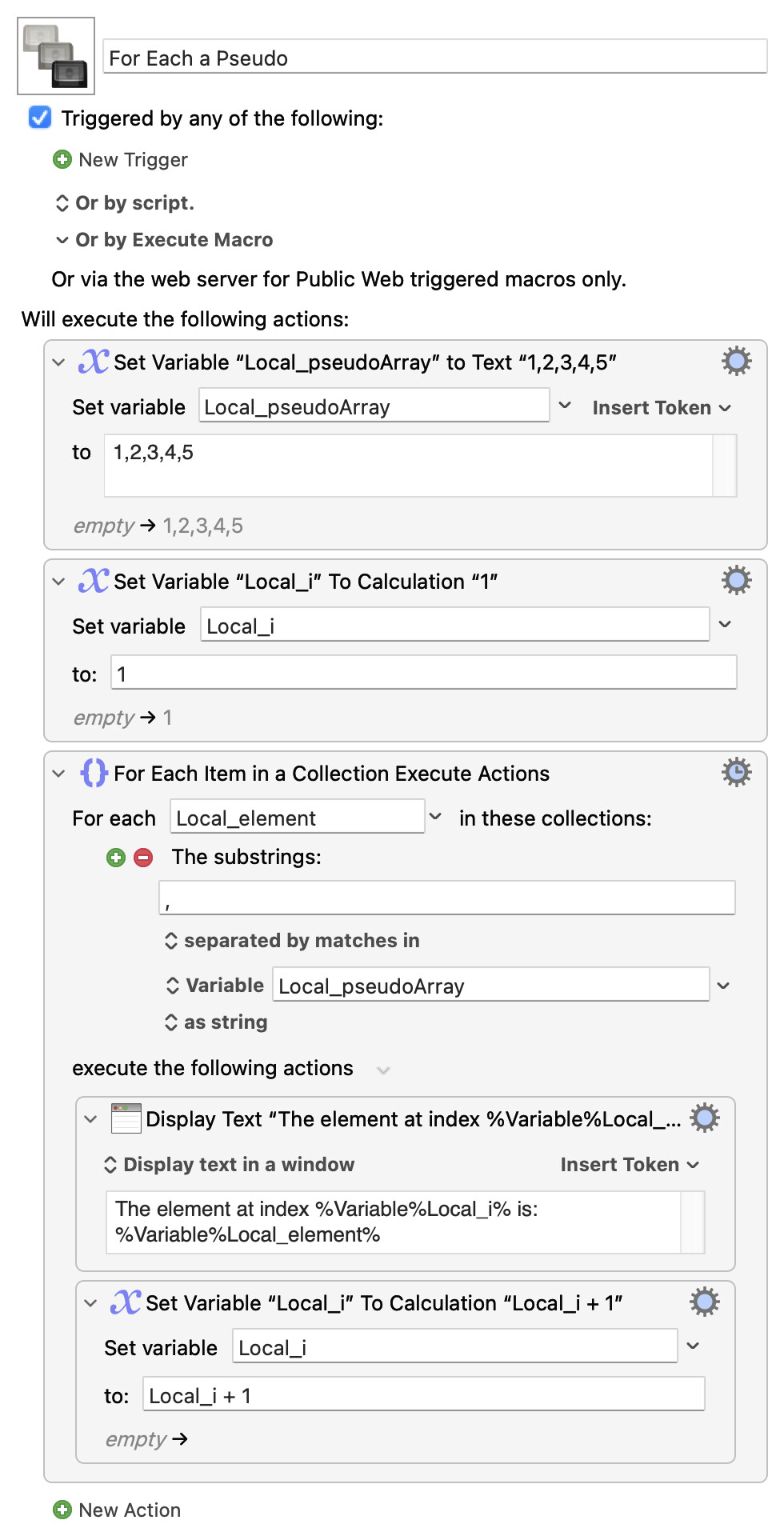Open the gear menu for For Each action
This screenshot has height=1536, width=784.
click(736, 773)
